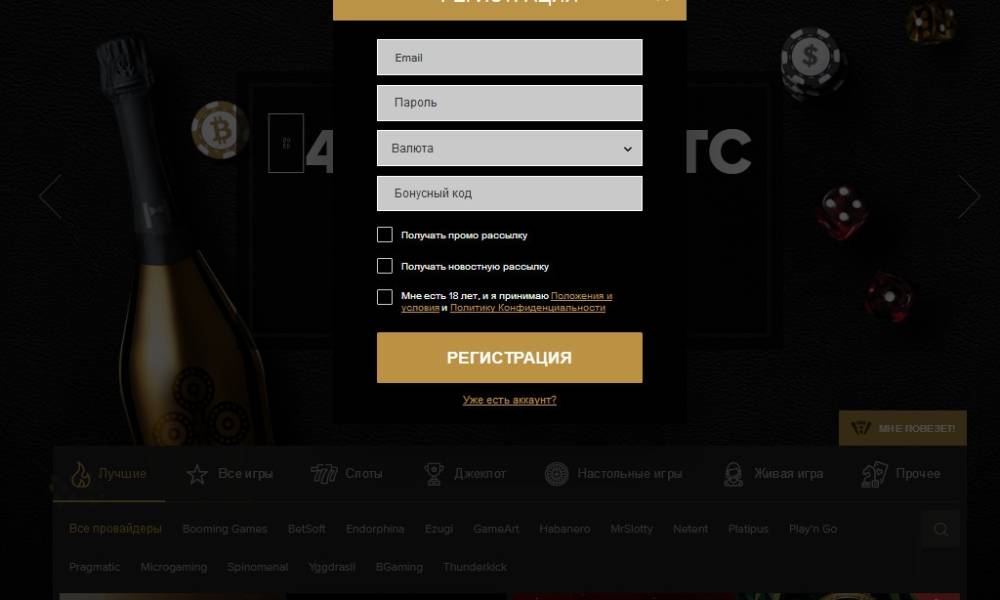Go to previous banner slide arrow

pos(50,196)
